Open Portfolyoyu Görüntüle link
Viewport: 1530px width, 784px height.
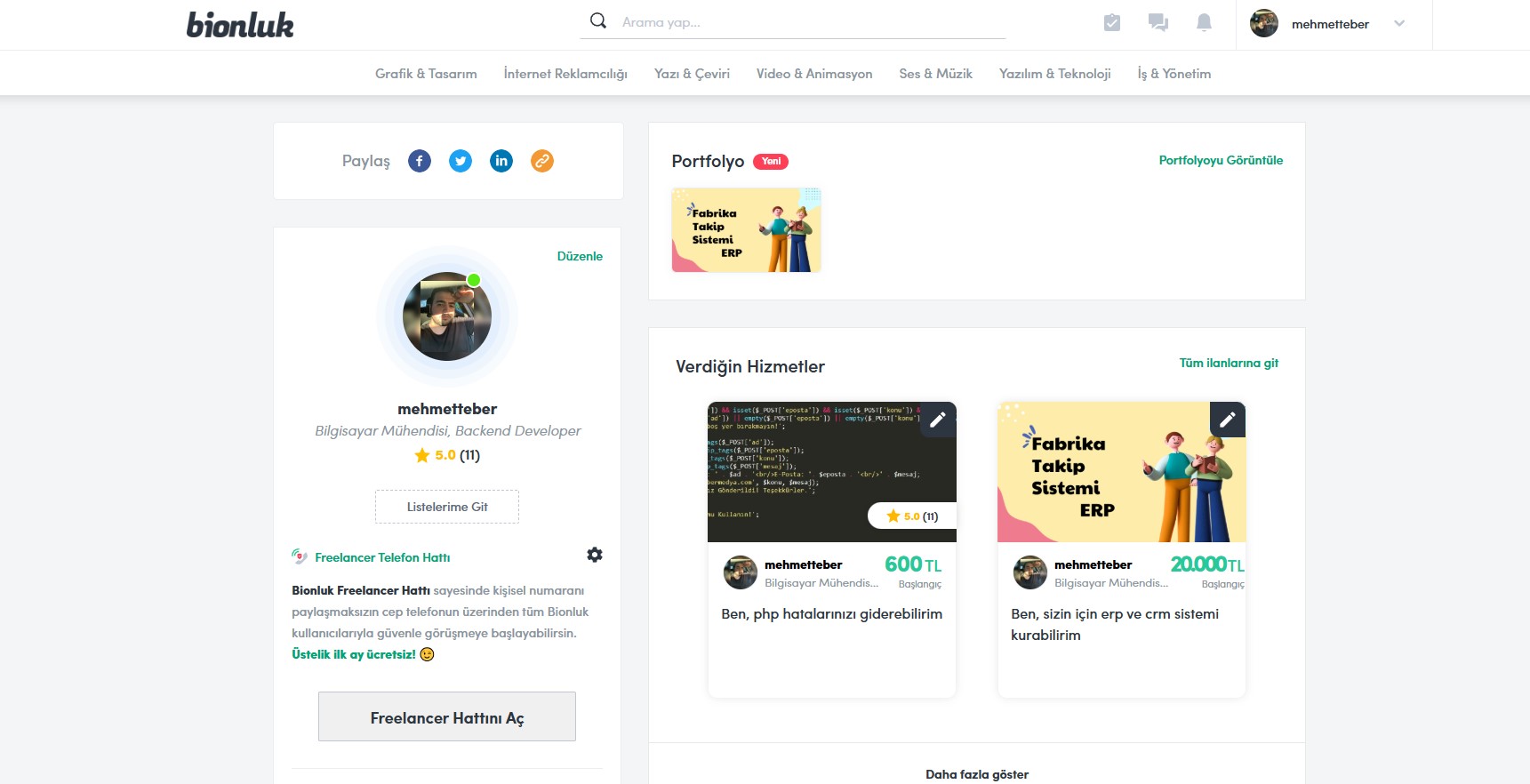1220,161
